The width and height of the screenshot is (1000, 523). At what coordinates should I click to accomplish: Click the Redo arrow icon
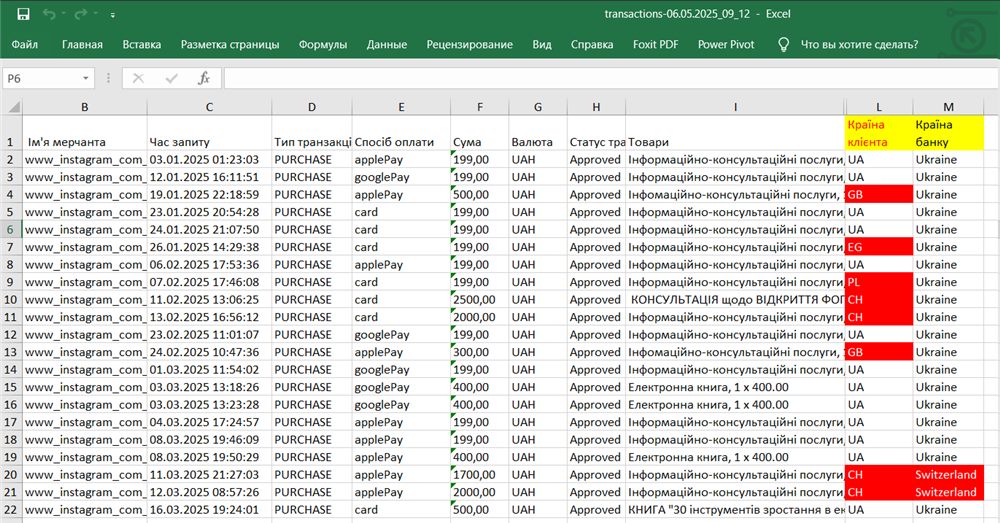[x=81, y=14]
